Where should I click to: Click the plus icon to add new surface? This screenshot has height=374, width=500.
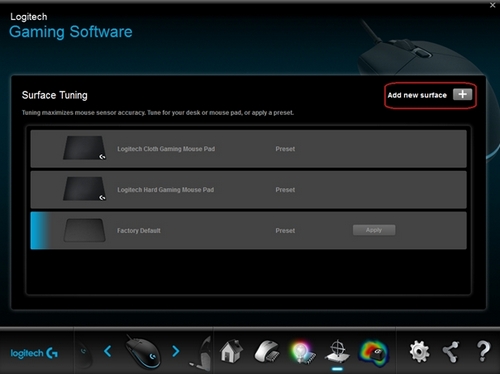[x=462, y=95]
